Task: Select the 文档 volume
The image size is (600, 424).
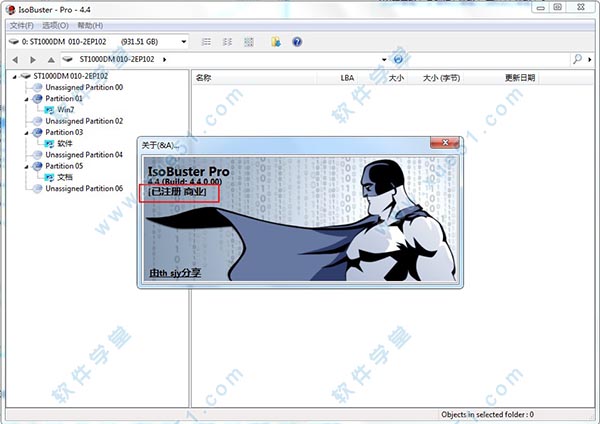Action: pyautogui.click(x=65, y=177)
